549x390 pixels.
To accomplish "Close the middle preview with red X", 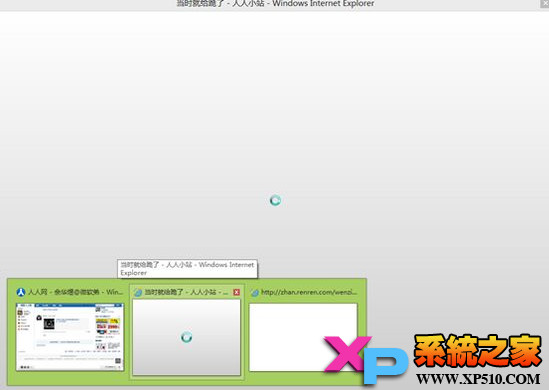I will coord(236,292).
